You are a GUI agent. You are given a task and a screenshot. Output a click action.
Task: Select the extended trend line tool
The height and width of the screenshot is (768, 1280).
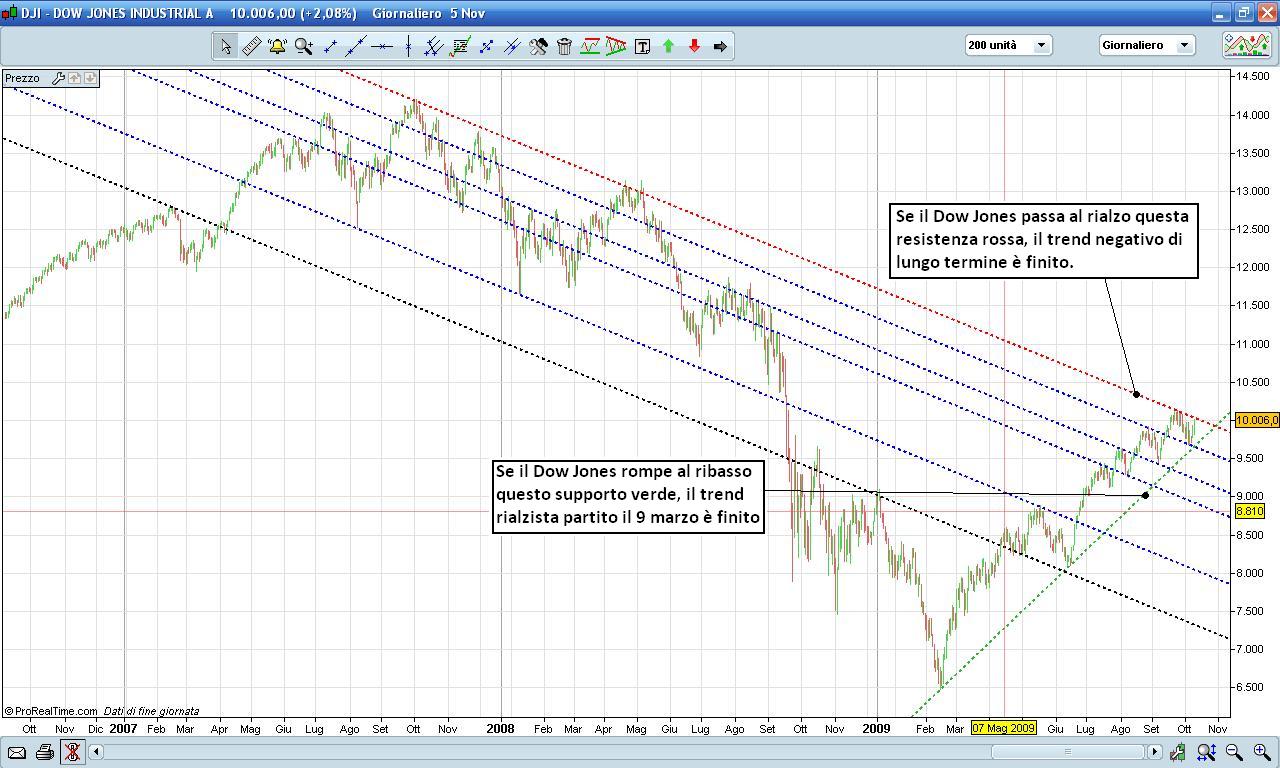click(356, 46)
